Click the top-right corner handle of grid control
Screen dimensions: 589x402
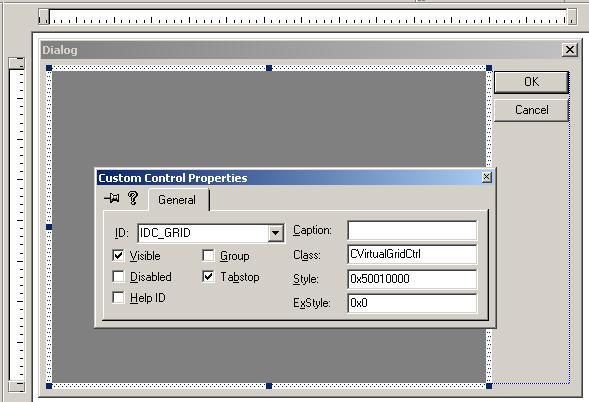[489, 68]
